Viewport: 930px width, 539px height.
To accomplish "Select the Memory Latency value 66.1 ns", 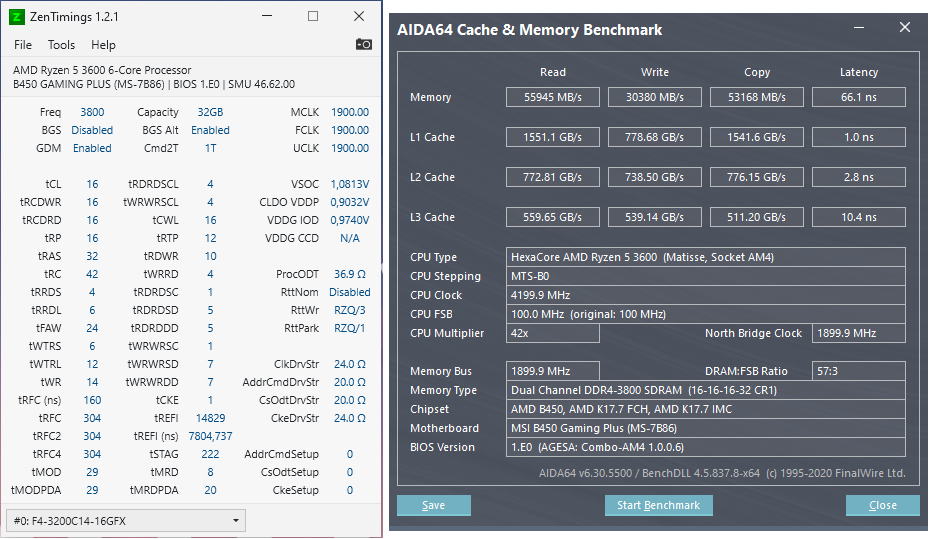I will point(859,97).
